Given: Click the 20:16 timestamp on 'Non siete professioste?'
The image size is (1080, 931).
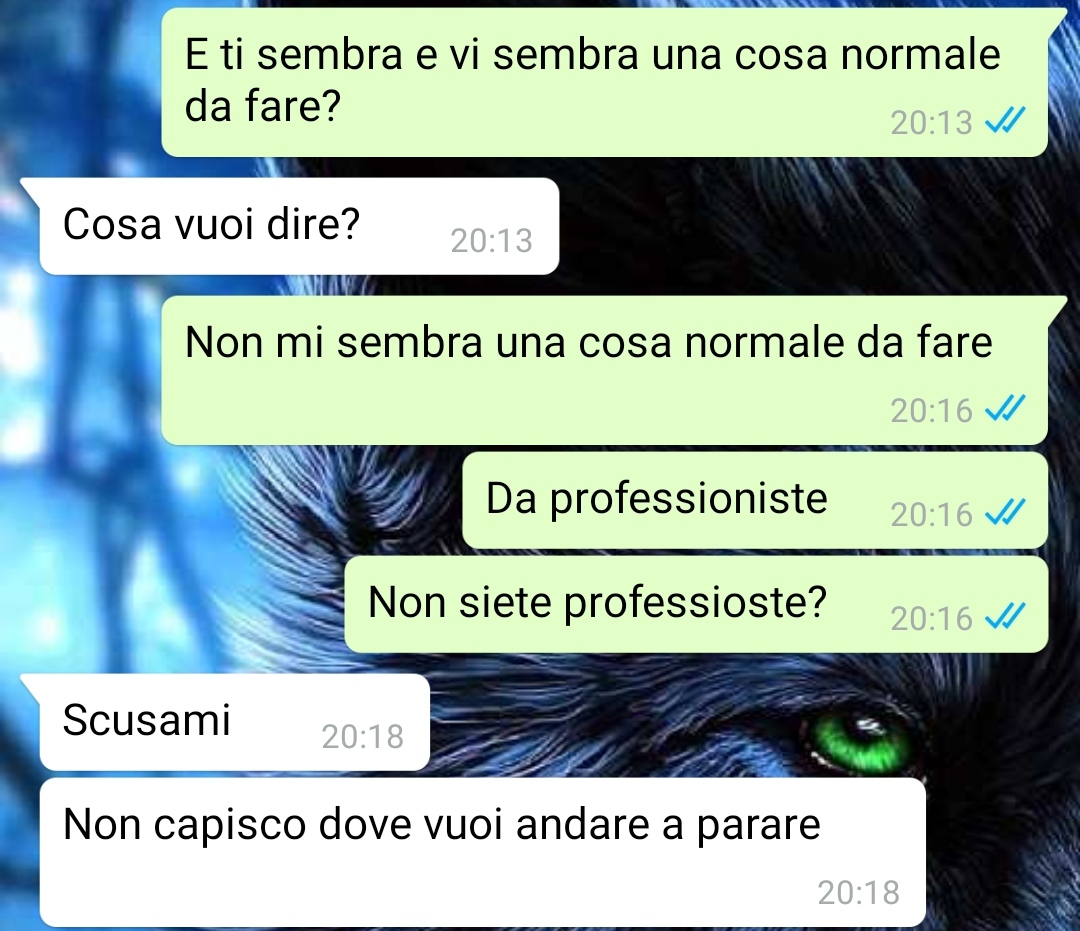Looking at the screenshot, I should point(931,618).
